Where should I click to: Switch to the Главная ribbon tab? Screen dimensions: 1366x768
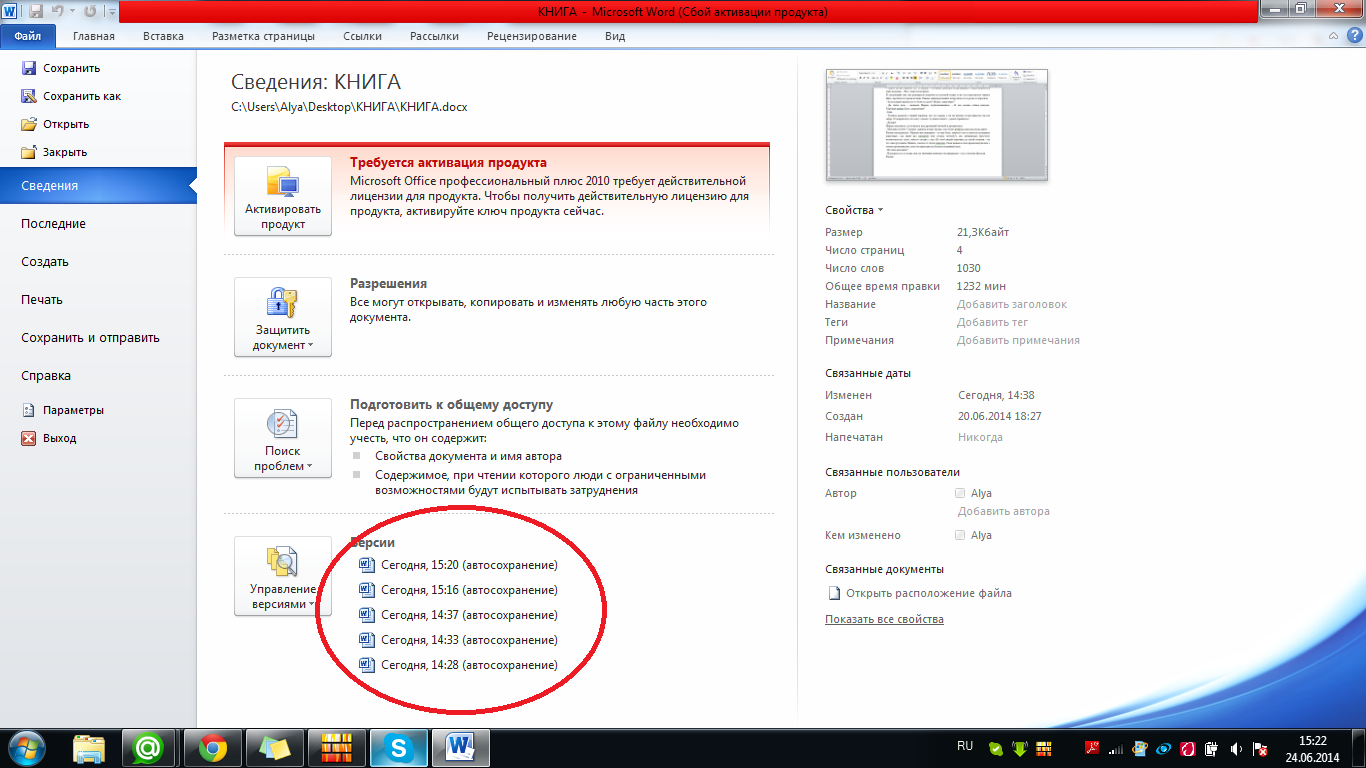tap(94, 36)
